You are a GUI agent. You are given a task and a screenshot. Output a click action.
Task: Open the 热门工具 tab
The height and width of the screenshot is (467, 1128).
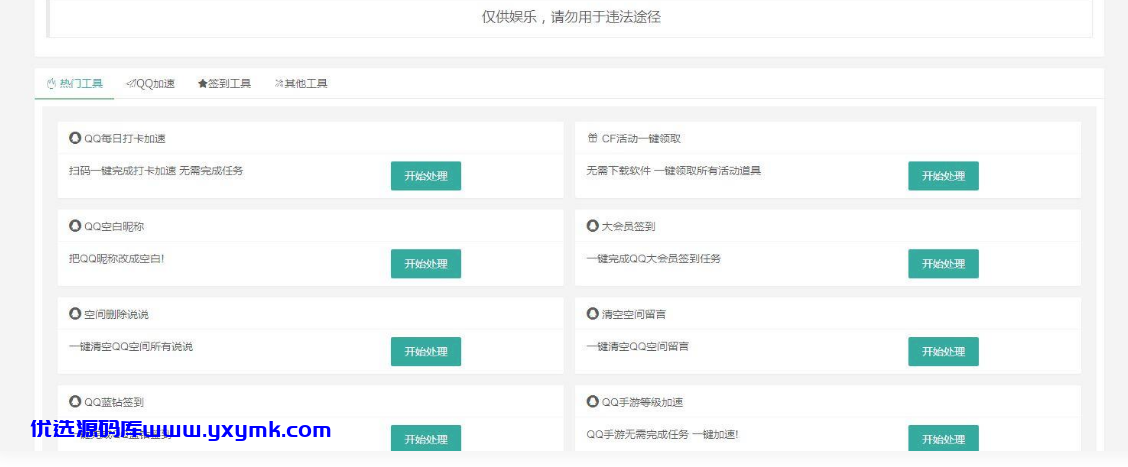click(x=75, y=83)
